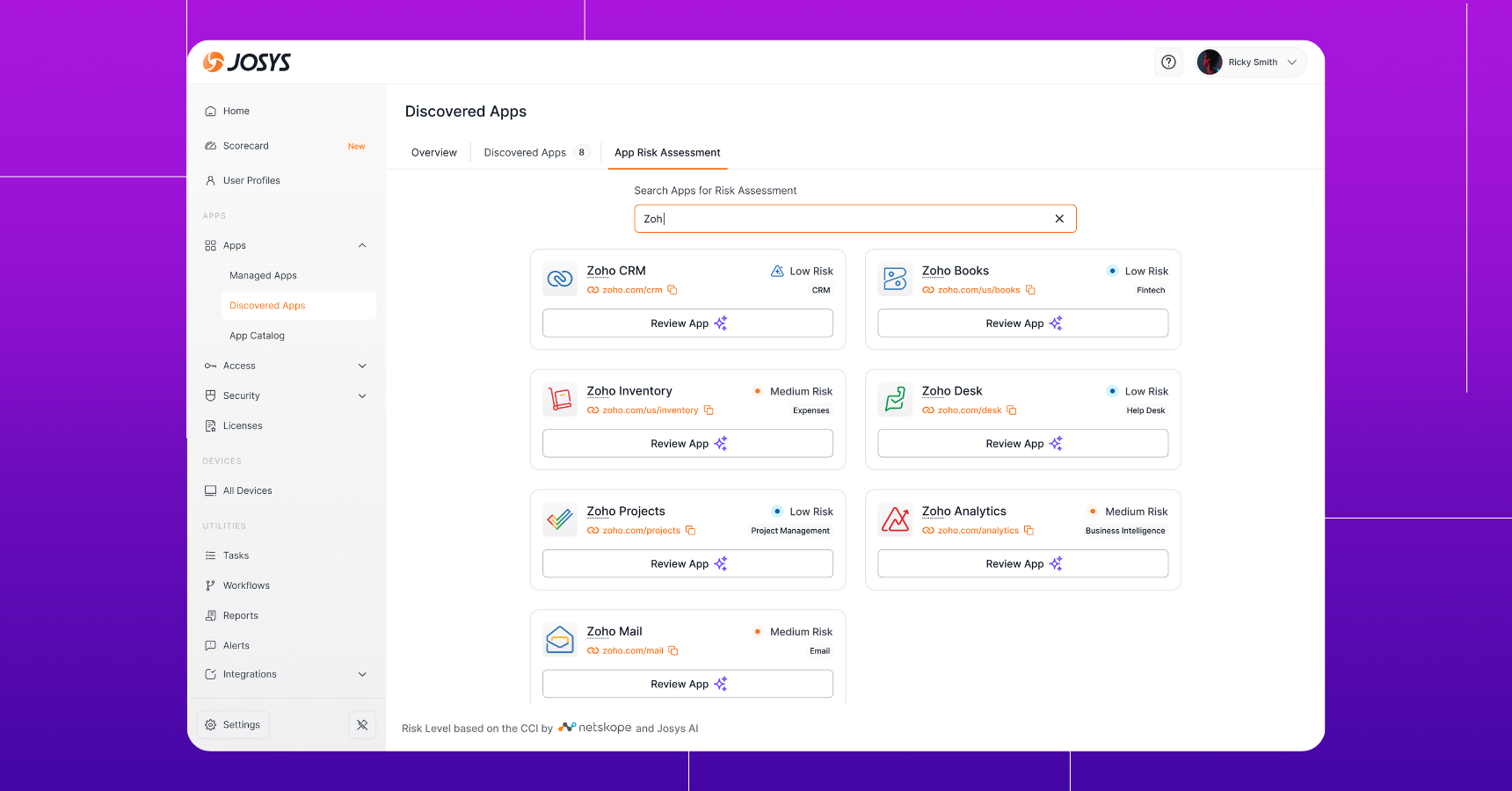Open App Catalog in the sidebar
Viewport: 1512px width, 791px height.
pyautogui.click(x=257, y=336)
